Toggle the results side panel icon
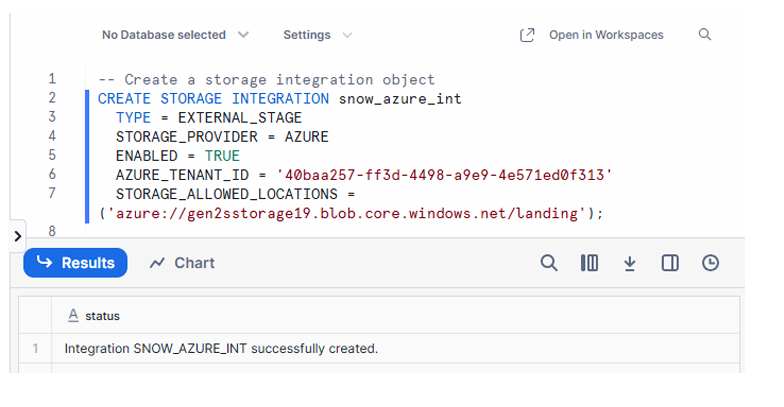The height and width of the screenshot is (407, 784). [670, 263]
